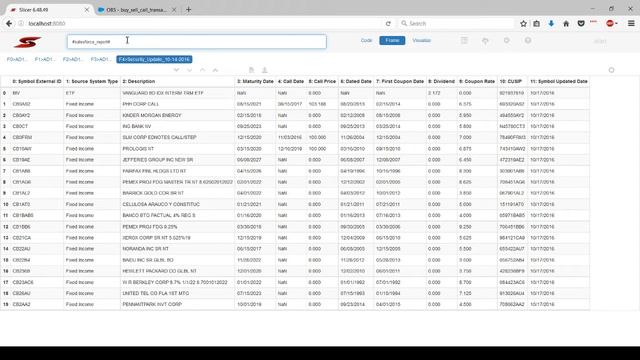The width and height of the screenshot is (640, 360).
Task: Click the fourth gray round icon right of Visualize
Action: [528, 40]
